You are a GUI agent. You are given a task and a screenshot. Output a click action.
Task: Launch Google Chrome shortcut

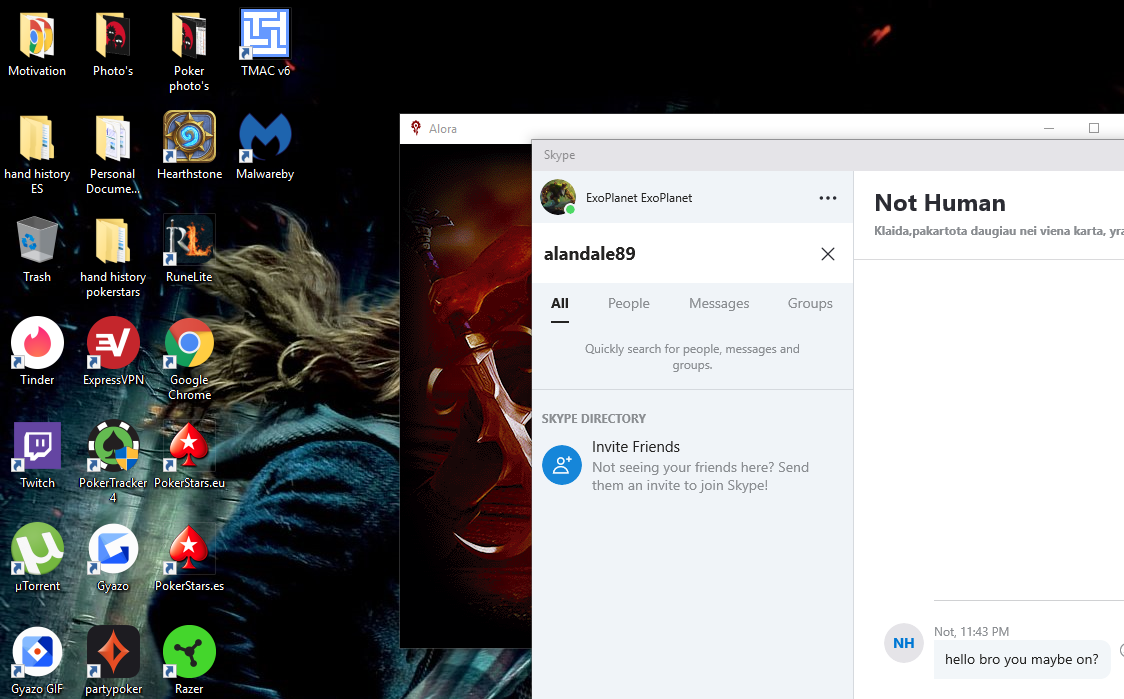point(189,343)
